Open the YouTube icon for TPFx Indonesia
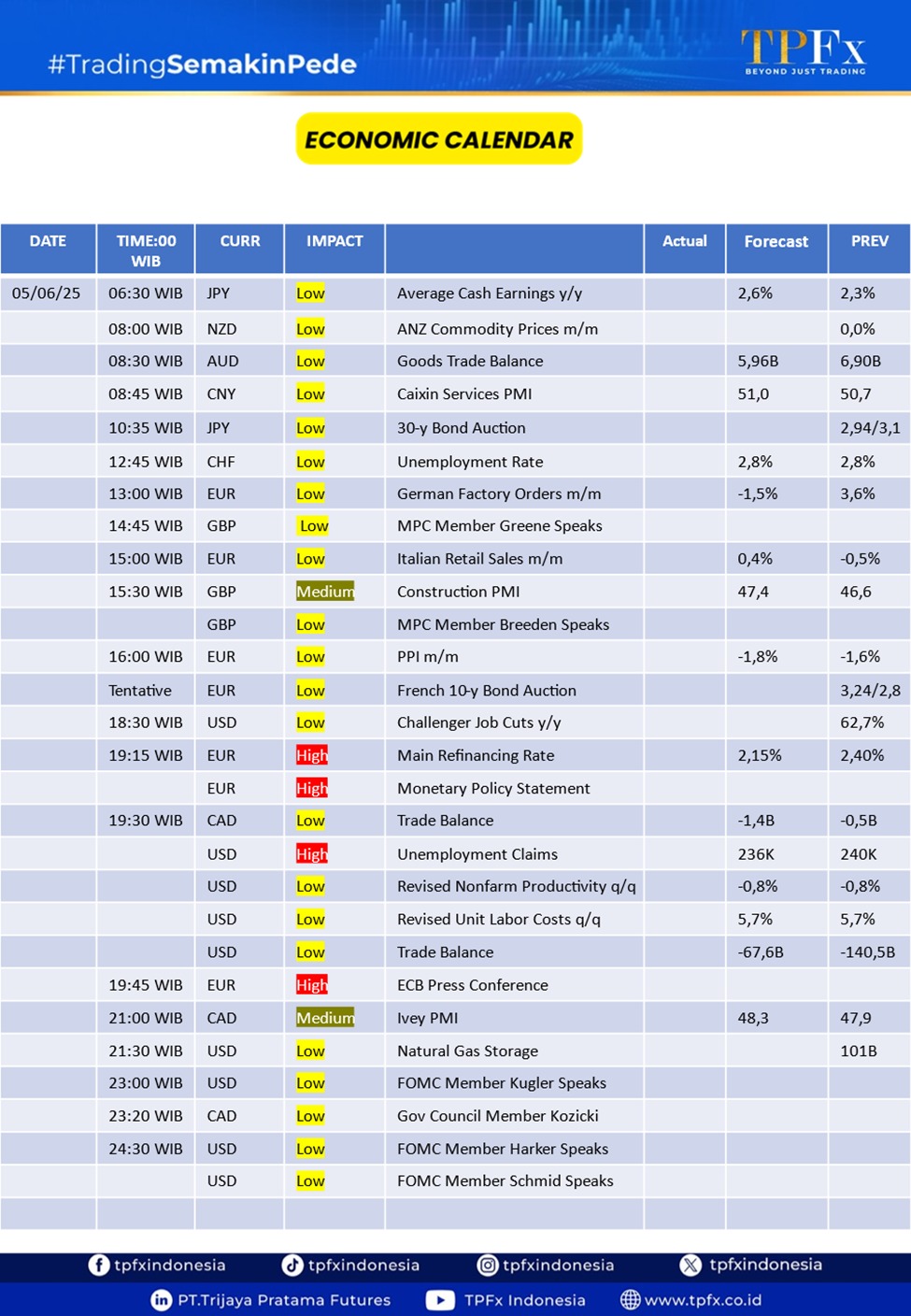 click(440, 1299)
